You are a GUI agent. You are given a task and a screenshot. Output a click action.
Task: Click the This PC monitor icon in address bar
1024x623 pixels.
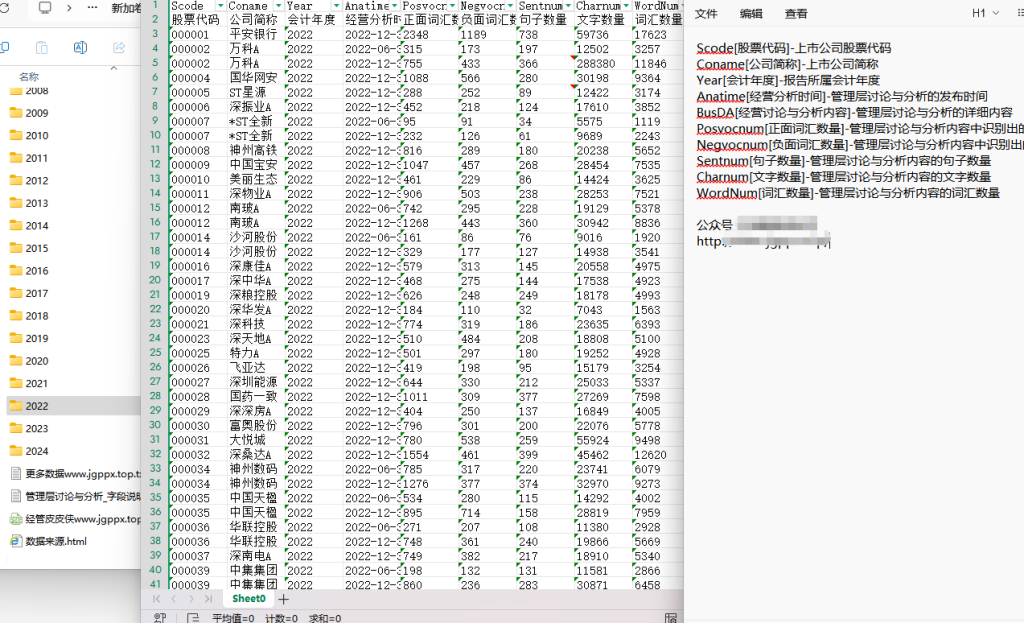[45, 8]
